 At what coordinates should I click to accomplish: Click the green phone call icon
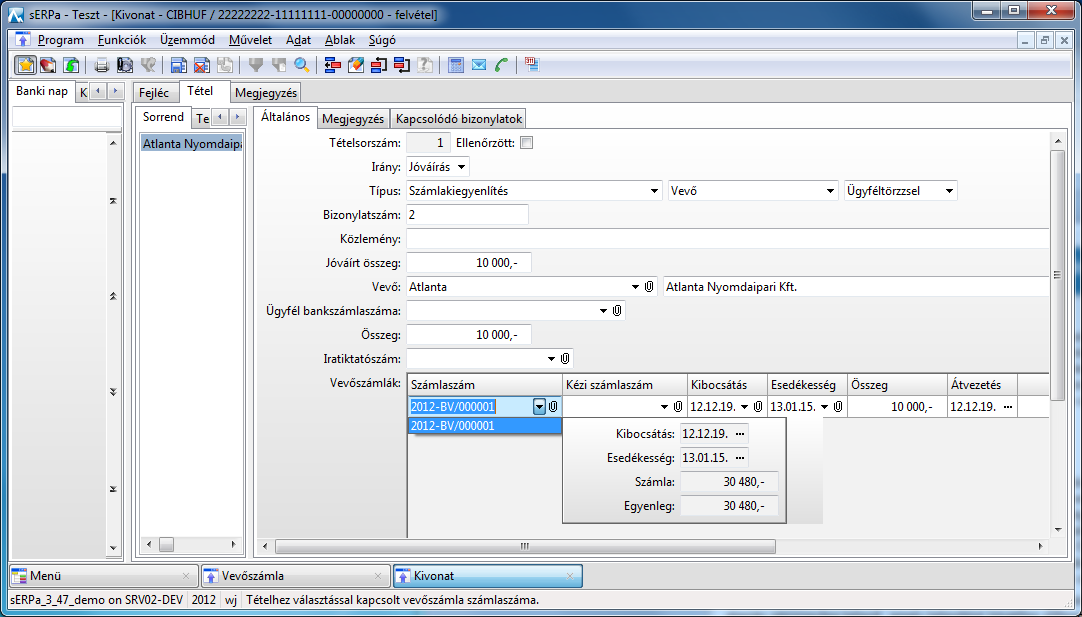click(x=502, y=65)
